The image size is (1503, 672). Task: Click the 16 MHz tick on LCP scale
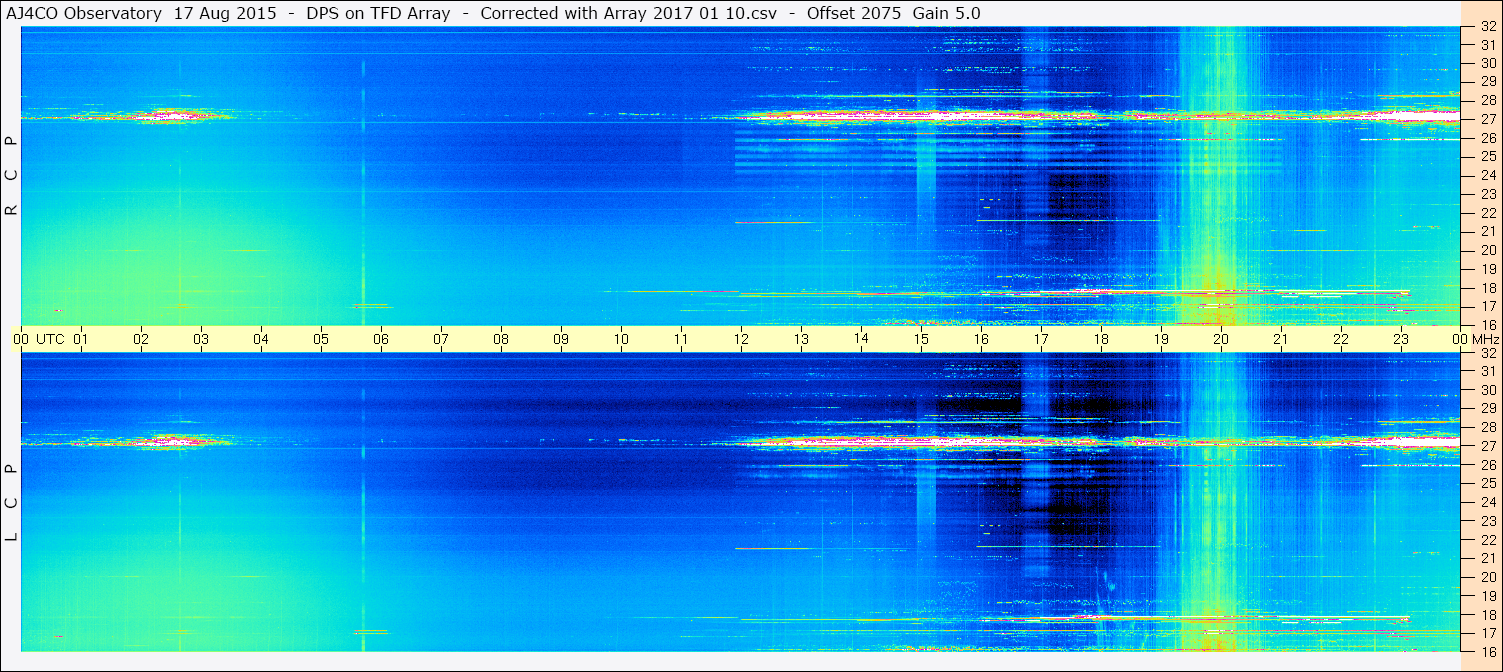pyautogui.click(x=1488, y=651)
